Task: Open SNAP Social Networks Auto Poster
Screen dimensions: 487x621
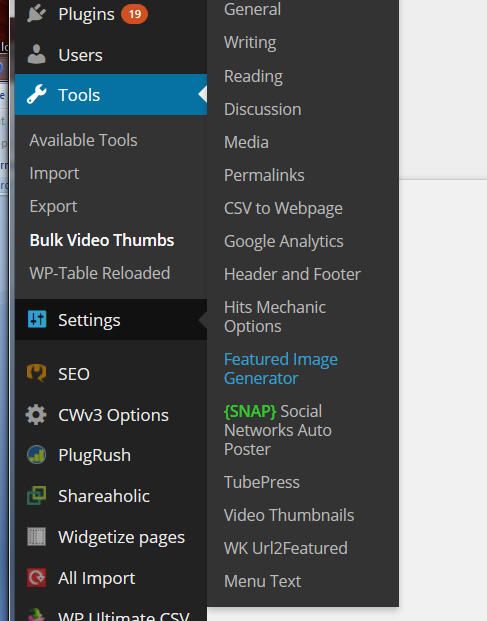Action: point(278,430)
